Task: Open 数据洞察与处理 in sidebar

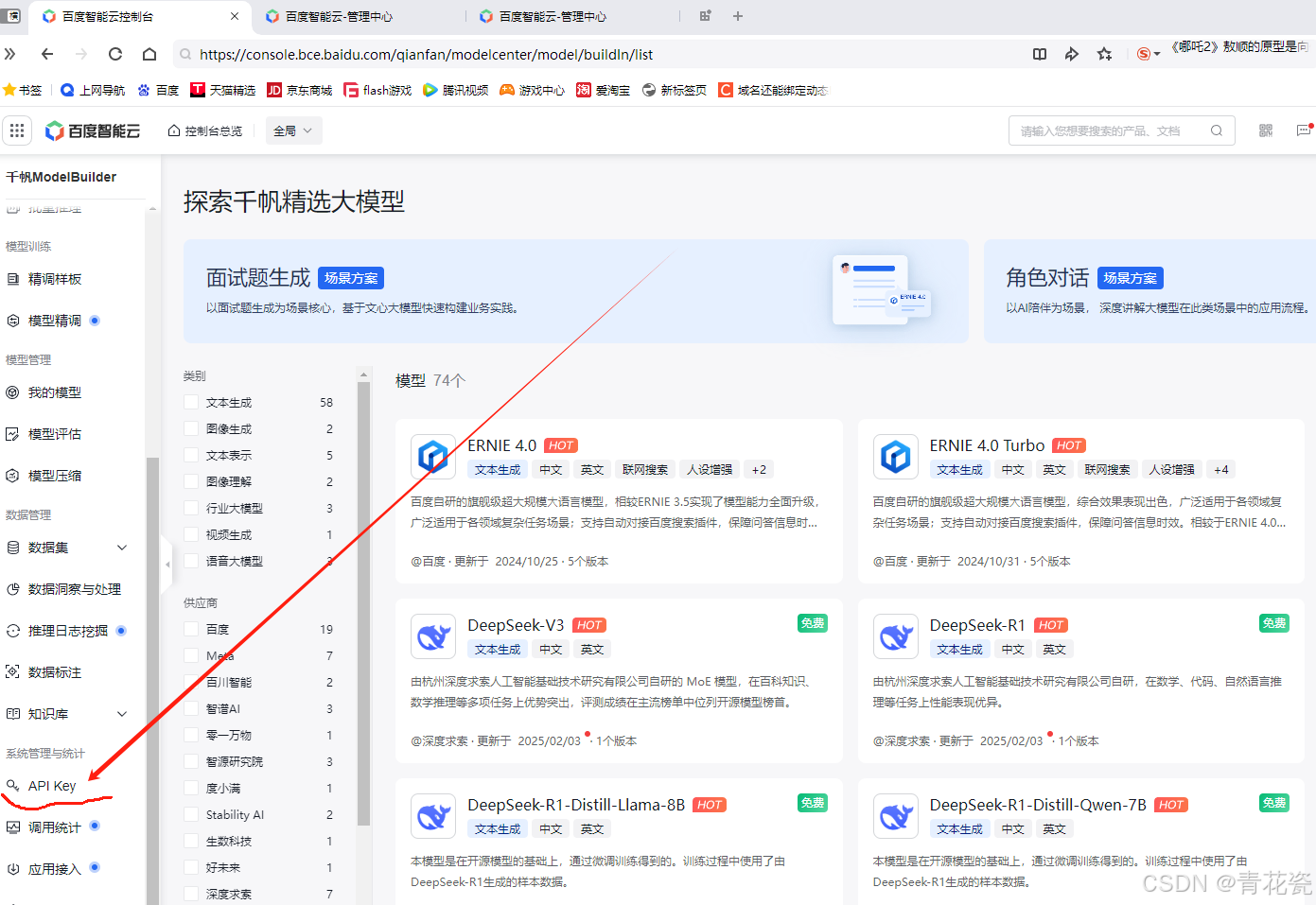Action: click(x=73, y=589)
